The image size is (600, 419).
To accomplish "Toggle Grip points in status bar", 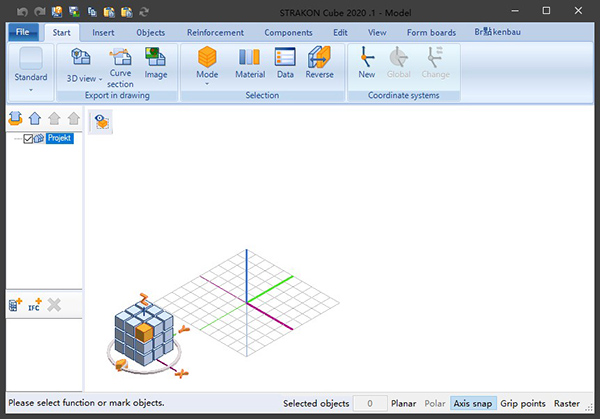I will [x=523, y=403].
